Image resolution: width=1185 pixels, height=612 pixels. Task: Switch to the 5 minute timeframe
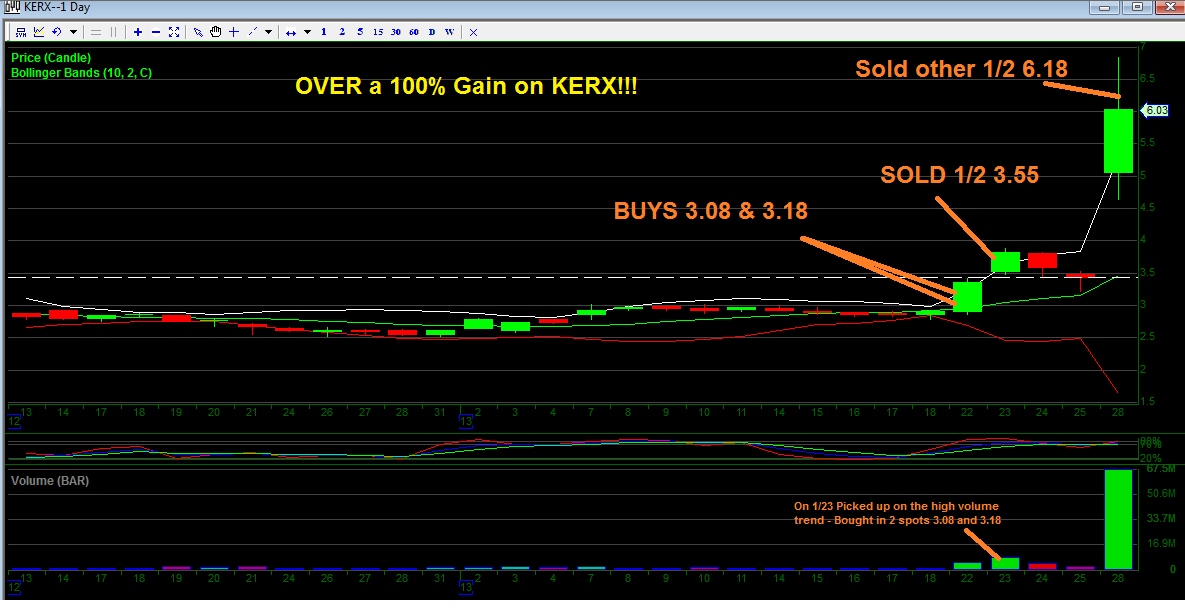click(360, 32)
